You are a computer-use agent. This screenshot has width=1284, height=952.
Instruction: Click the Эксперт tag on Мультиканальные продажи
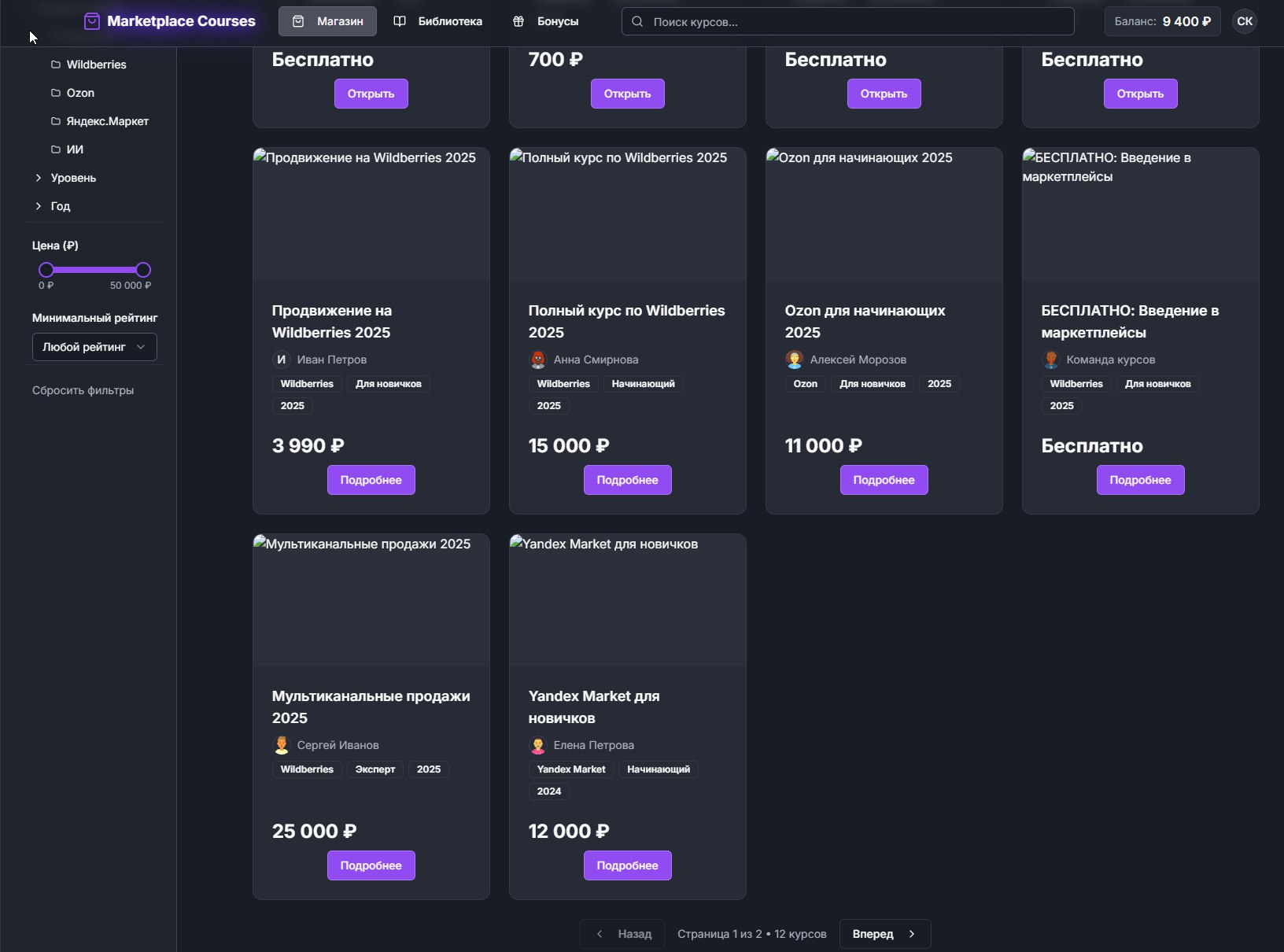[375, 769]
